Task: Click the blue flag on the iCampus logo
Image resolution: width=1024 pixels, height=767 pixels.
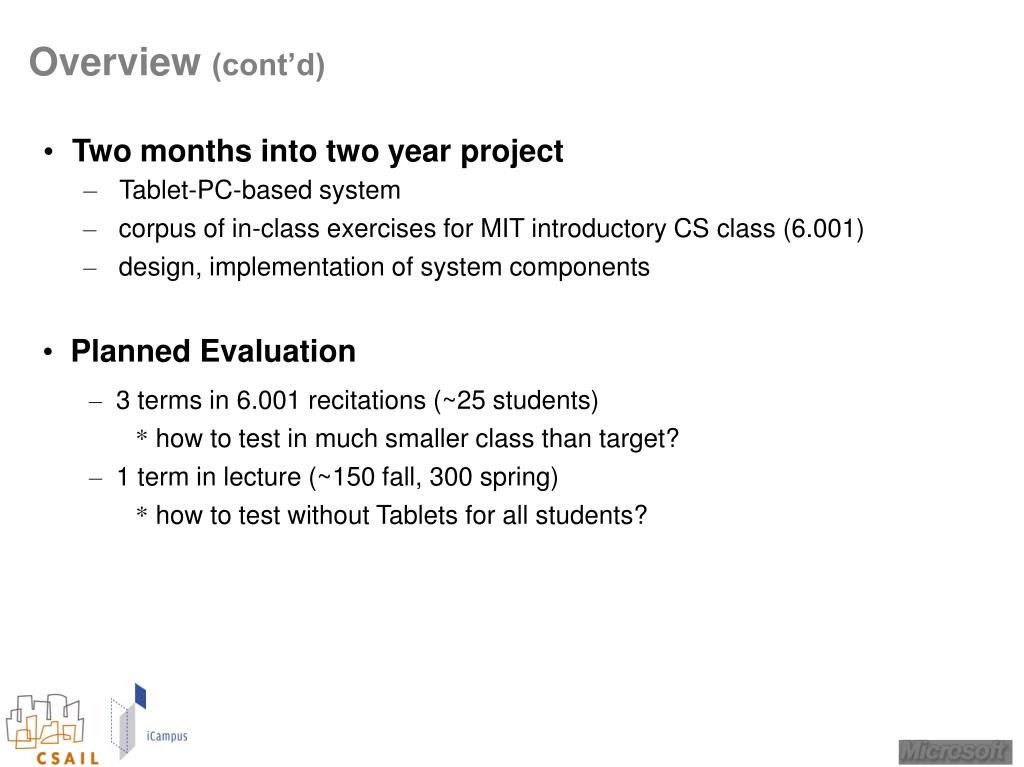Action: 140,696
